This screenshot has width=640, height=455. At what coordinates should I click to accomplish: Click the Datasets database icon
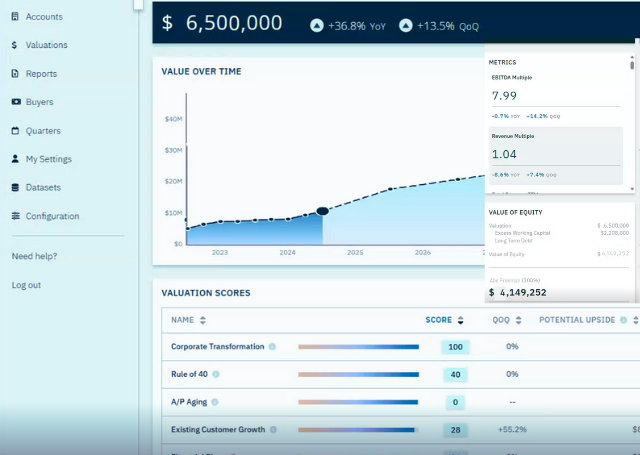tap(15, 188)
